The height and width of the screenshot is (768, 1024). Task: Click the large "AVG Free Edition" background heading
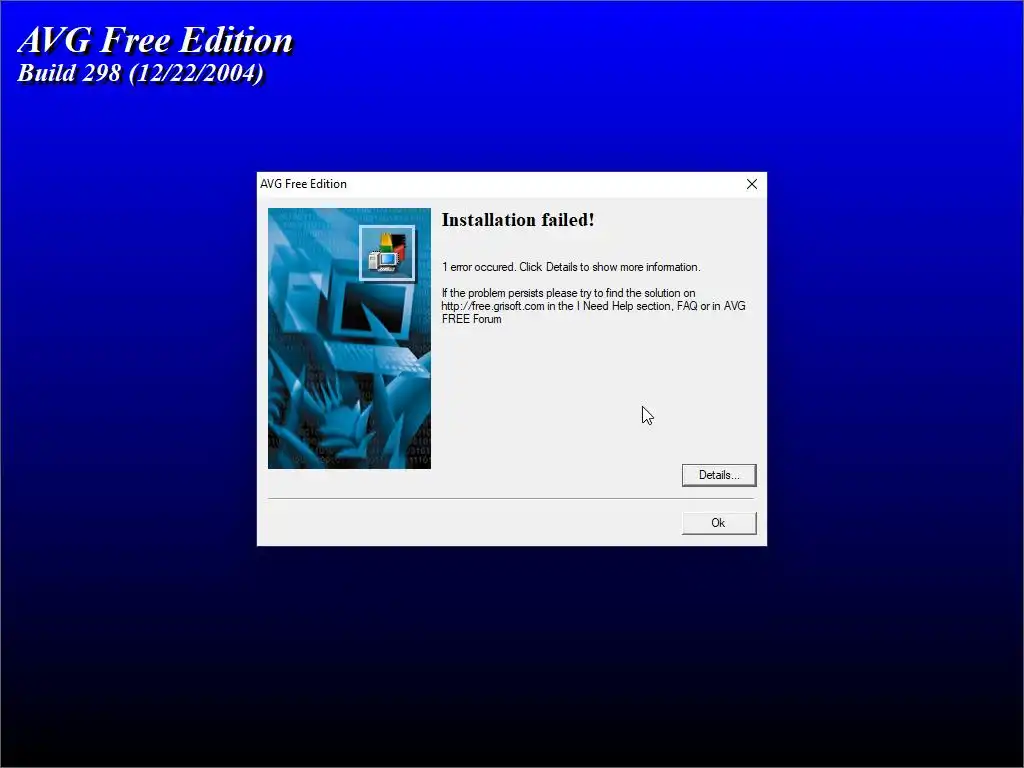(x=155, y=40)
